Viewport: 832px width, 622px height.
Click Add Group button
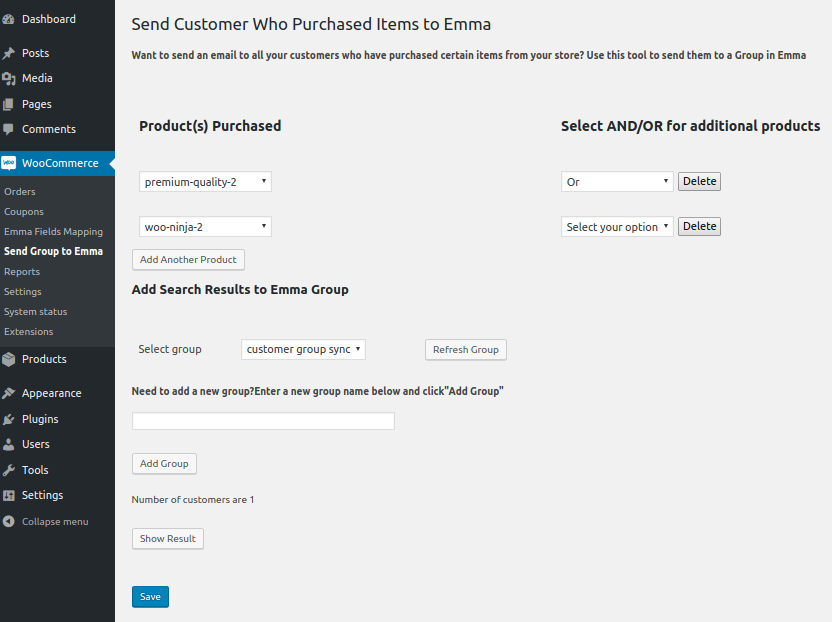(164, 464)
